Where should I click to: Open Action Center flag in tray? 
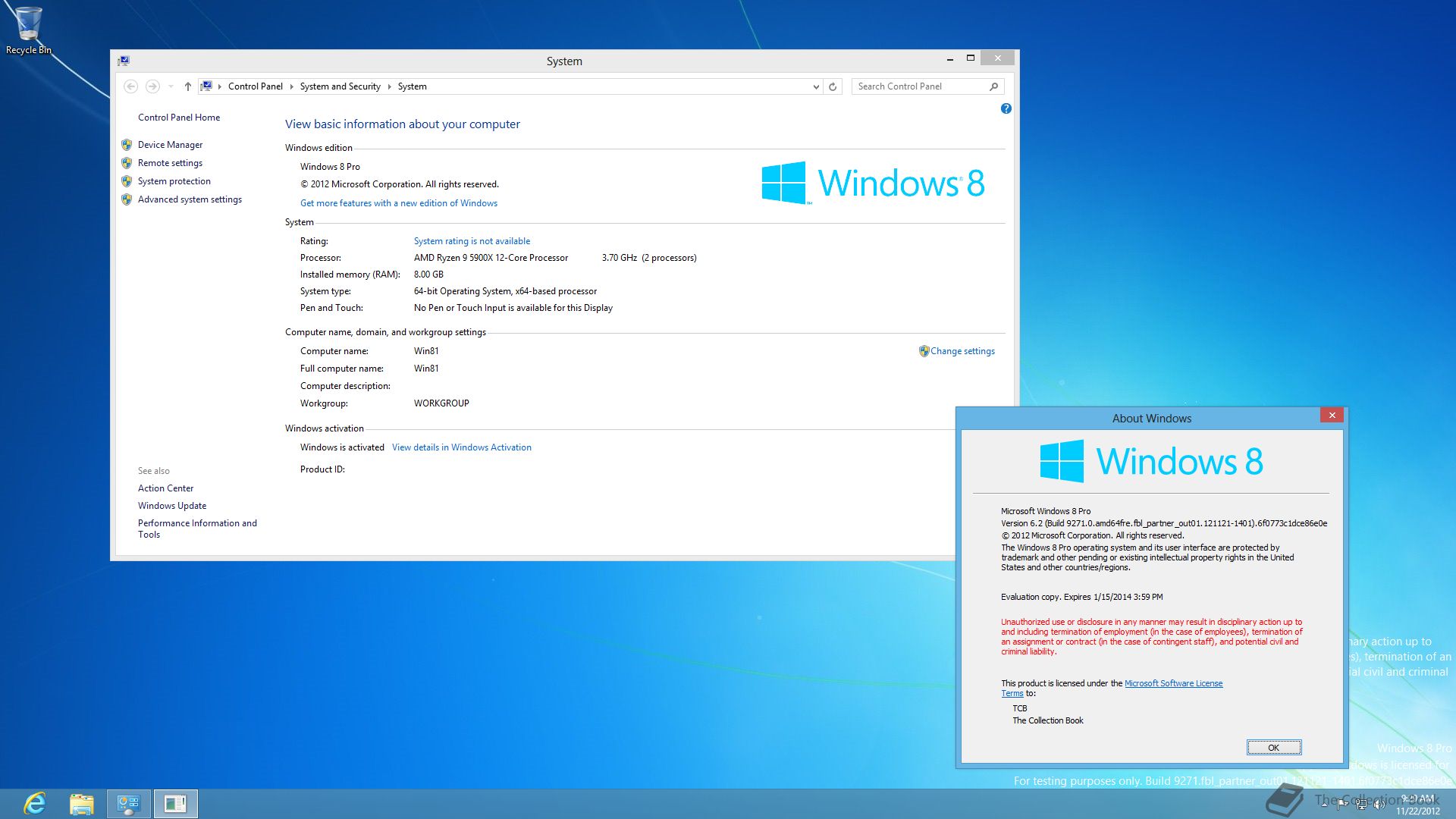pos(1342,805)
